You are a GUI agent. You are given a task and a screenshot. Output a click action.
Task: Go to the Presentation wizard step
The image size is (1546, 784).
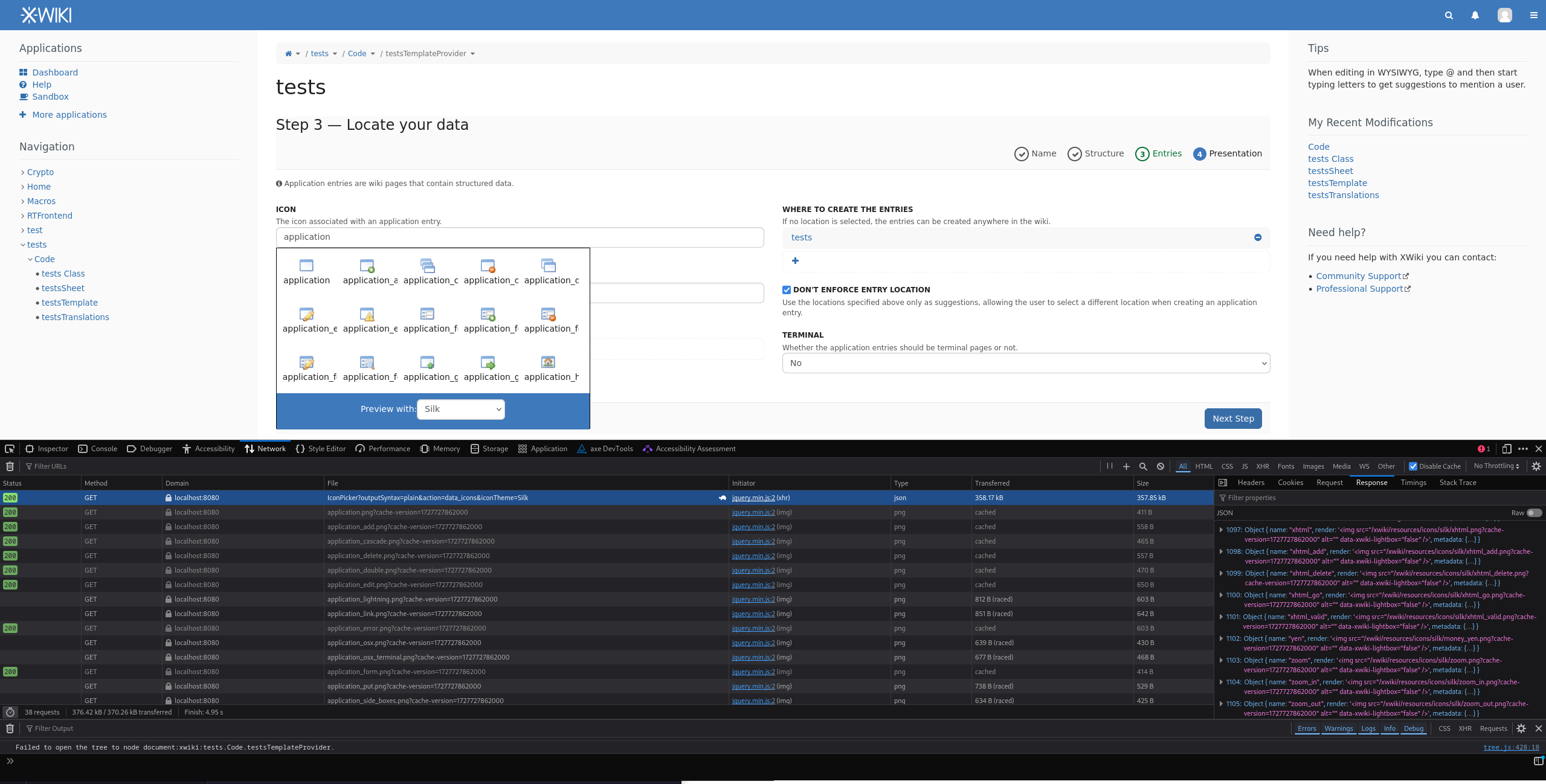click(1228, 153)
